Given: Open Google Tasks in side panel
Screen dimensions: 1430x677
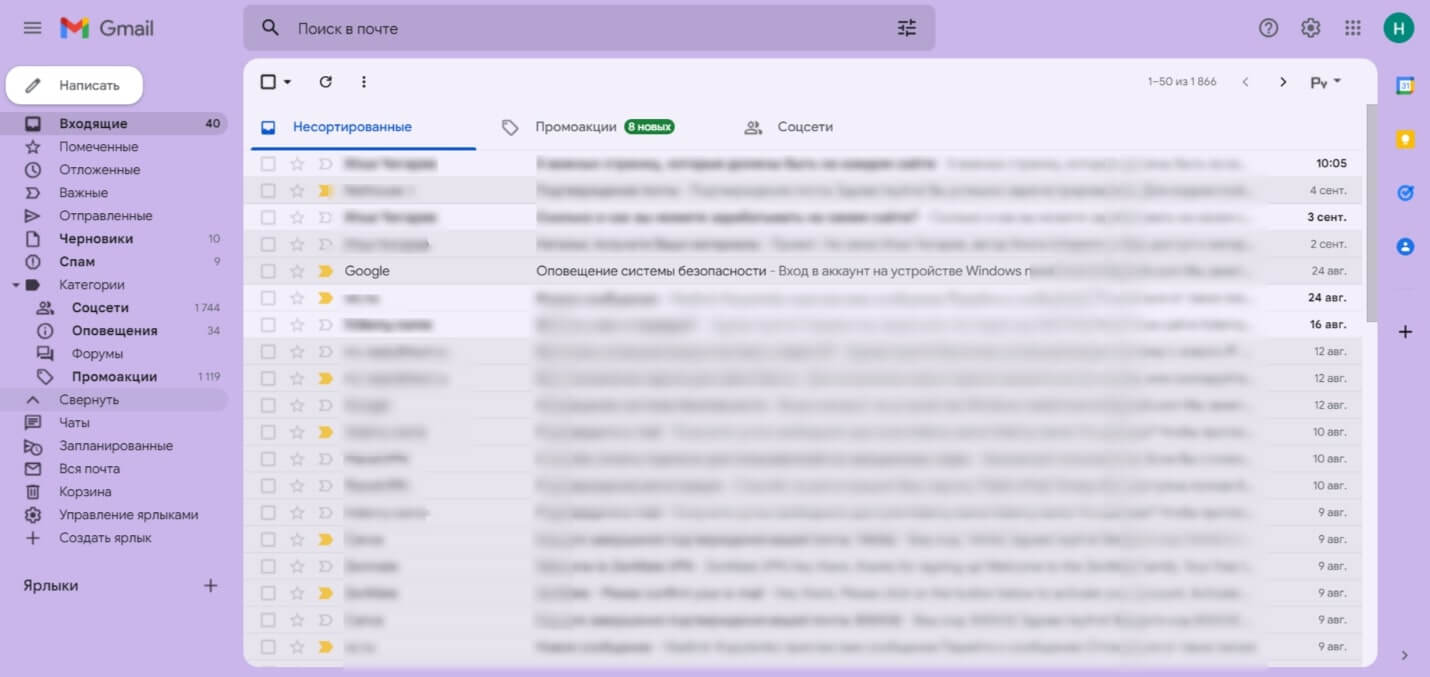Looking at the screenshot, I should [1405, 192].
